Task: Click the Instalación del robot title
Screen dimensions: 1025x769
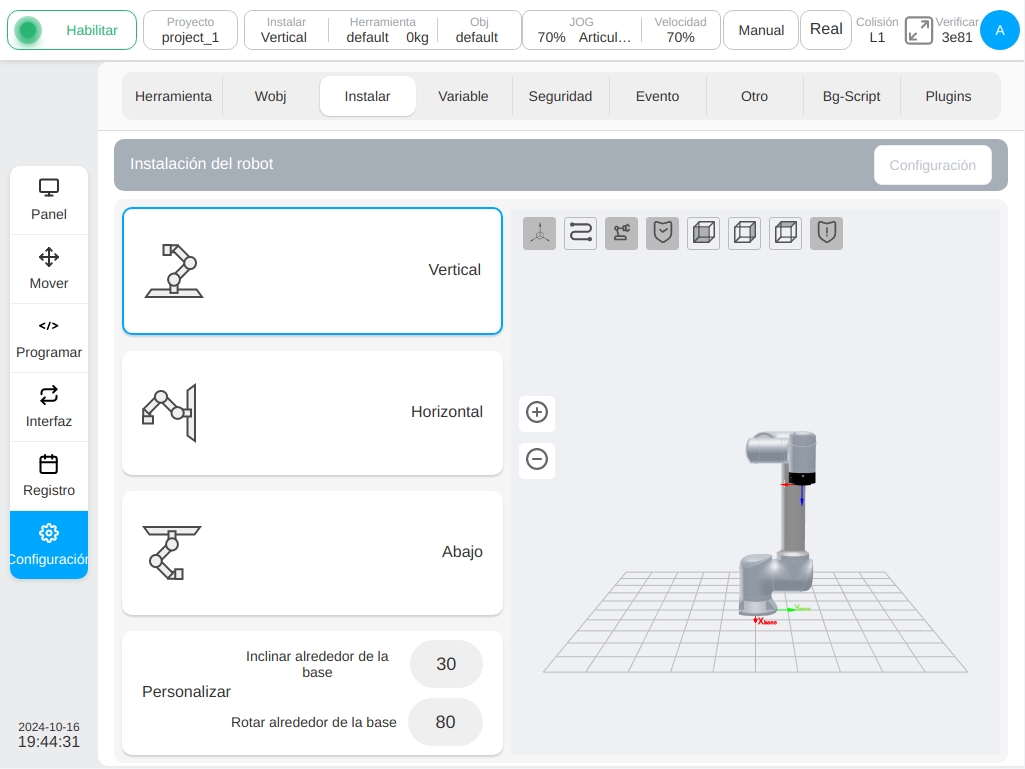Action: click(x=201, y=163)
